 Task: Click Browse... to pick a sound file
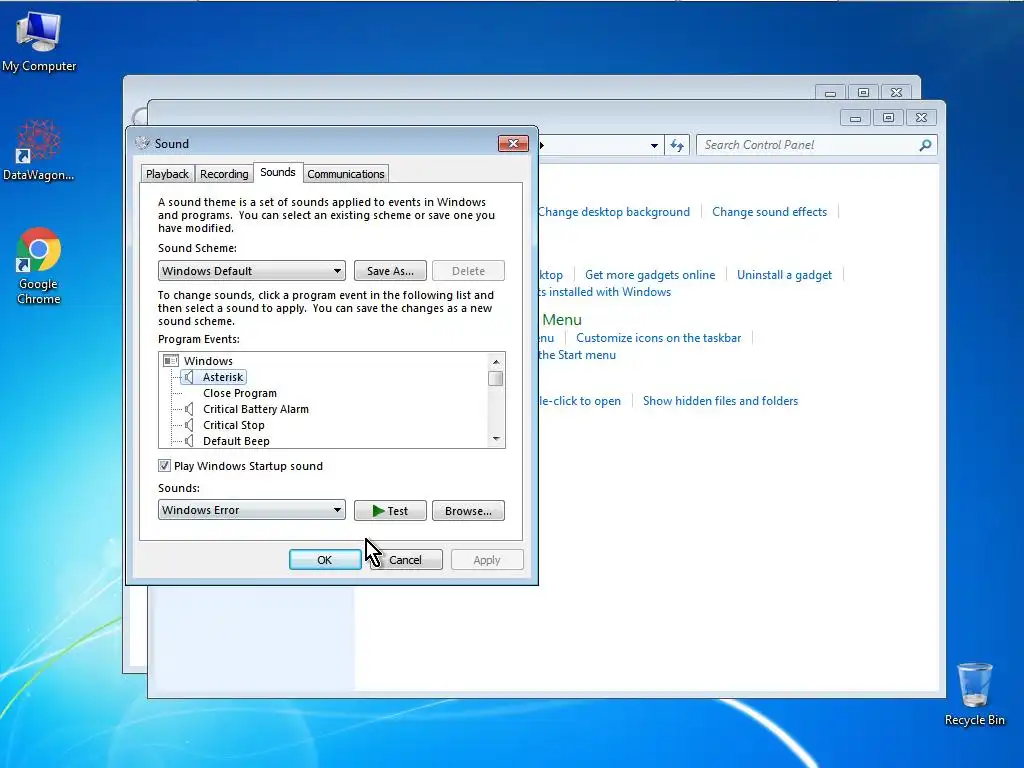(x=468, y=511)
